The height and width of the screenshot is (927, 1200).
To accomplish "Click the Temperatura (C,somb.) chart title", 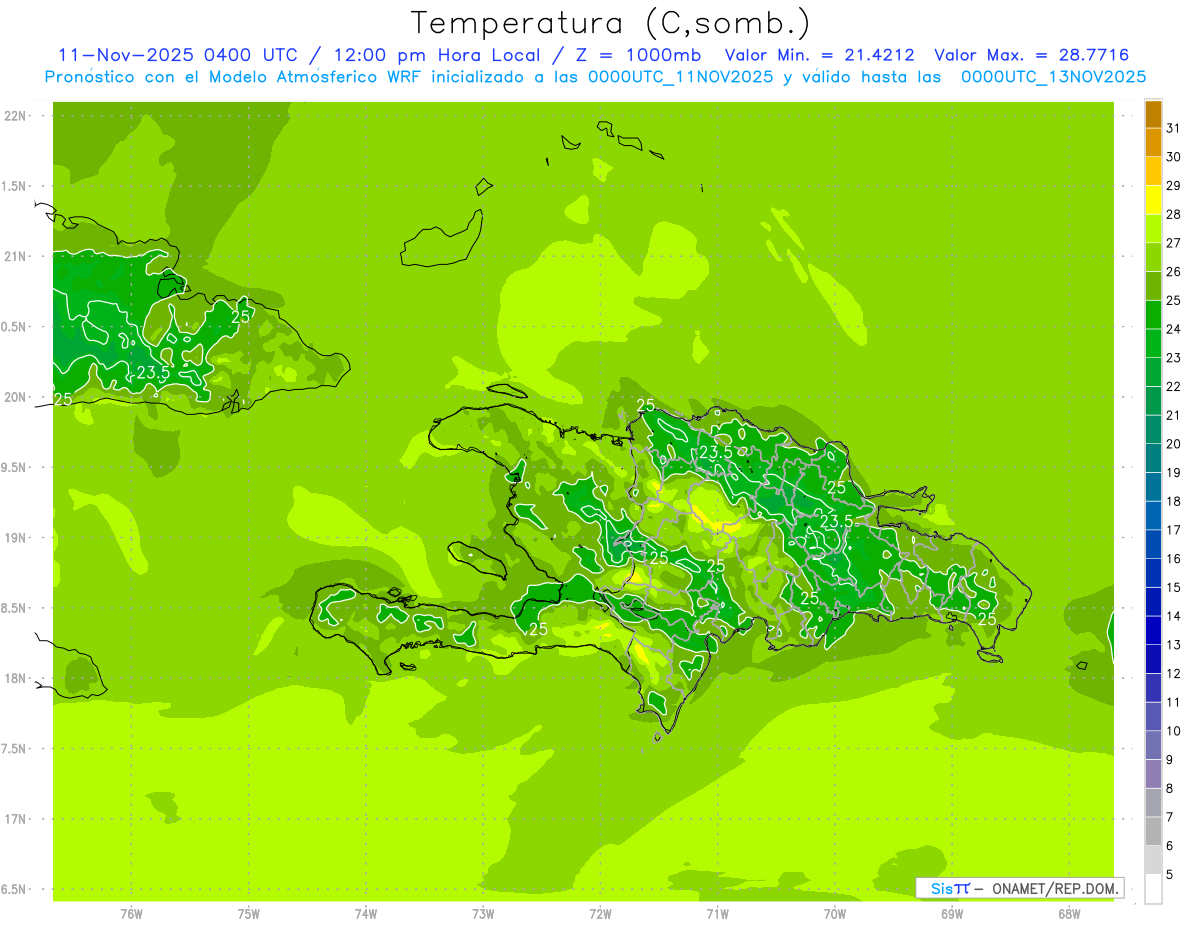I will coord(610,23).
